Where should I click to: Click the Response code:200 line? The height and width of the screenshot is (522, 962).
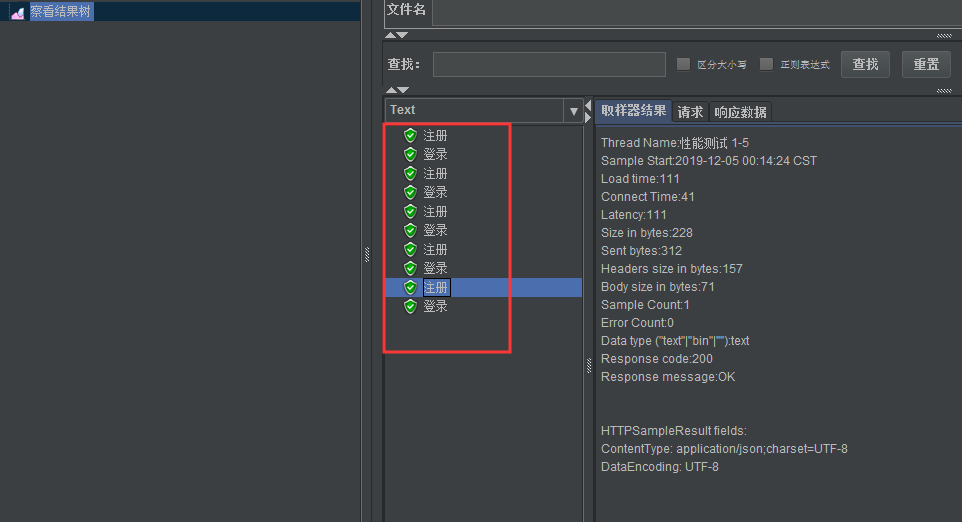pos(656,359)
